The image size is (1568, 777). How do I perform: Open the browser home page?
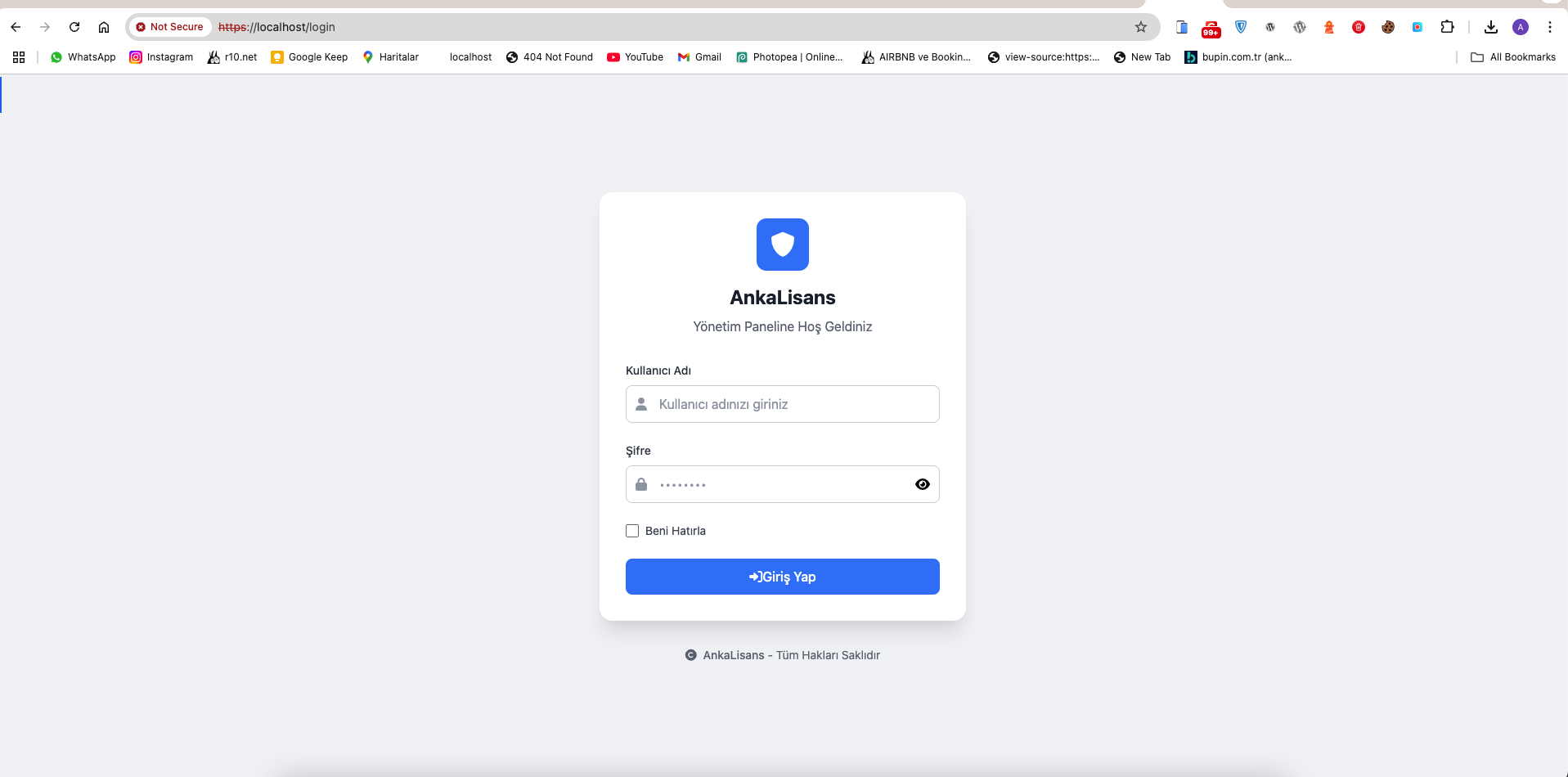click(104, 27)
